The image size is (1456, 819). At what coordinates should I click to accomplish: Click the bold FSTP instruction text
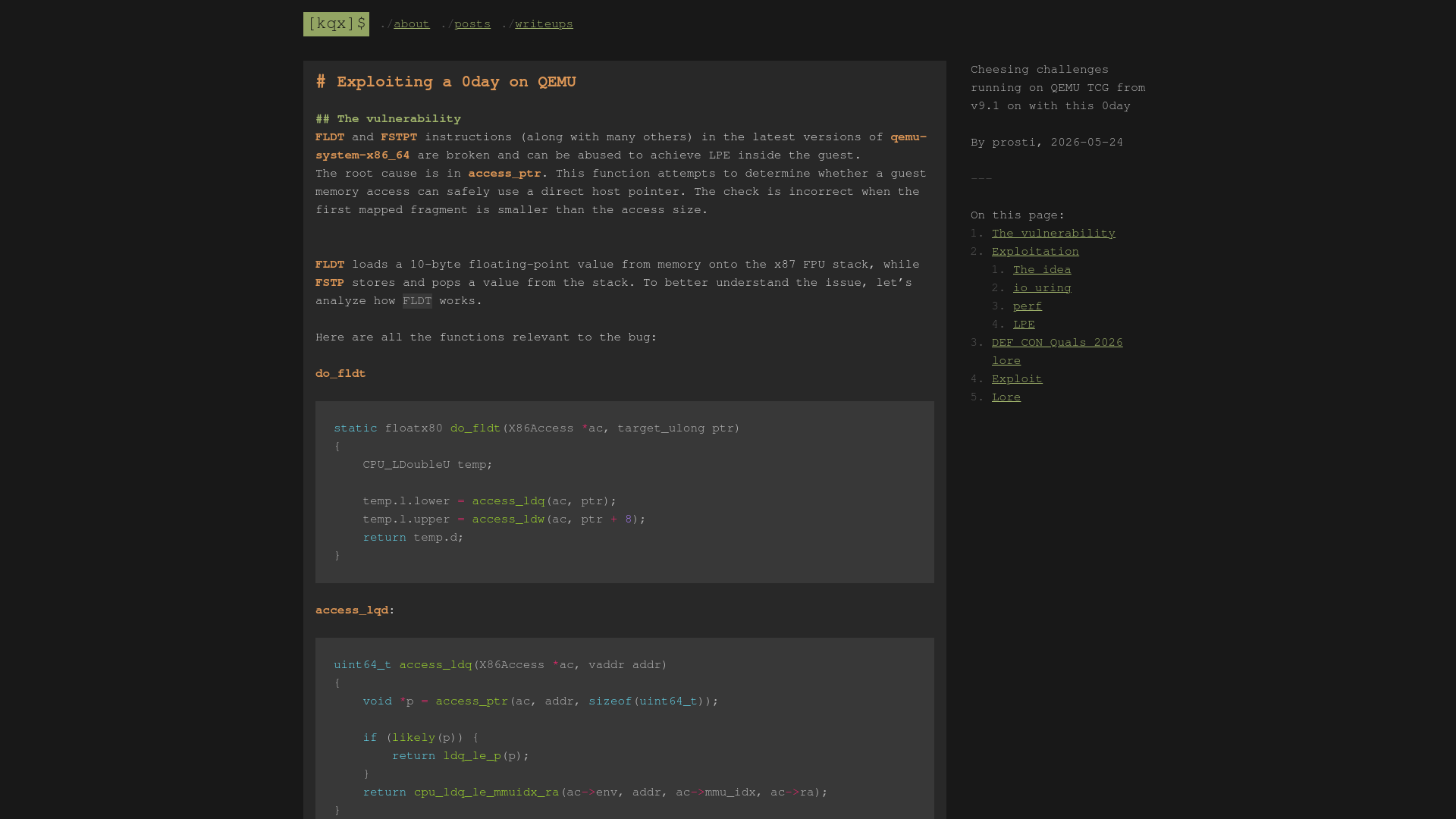pos(330,283)
